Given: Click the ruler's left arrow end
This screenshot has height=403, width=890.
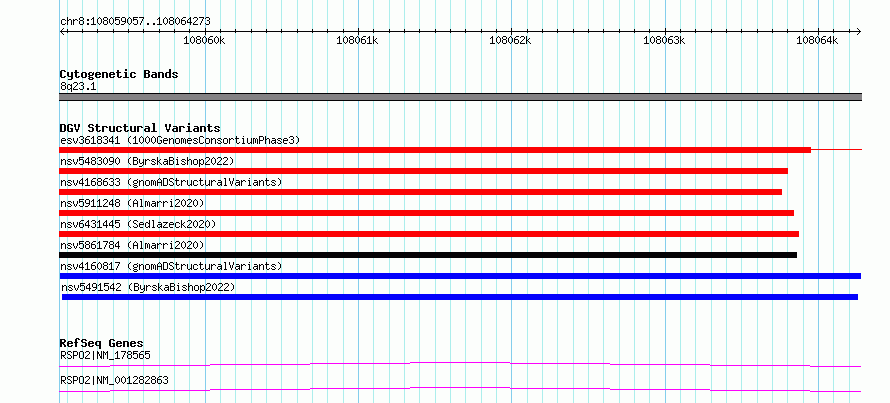Looking at the screenshot, I should [x=62, y=32].
